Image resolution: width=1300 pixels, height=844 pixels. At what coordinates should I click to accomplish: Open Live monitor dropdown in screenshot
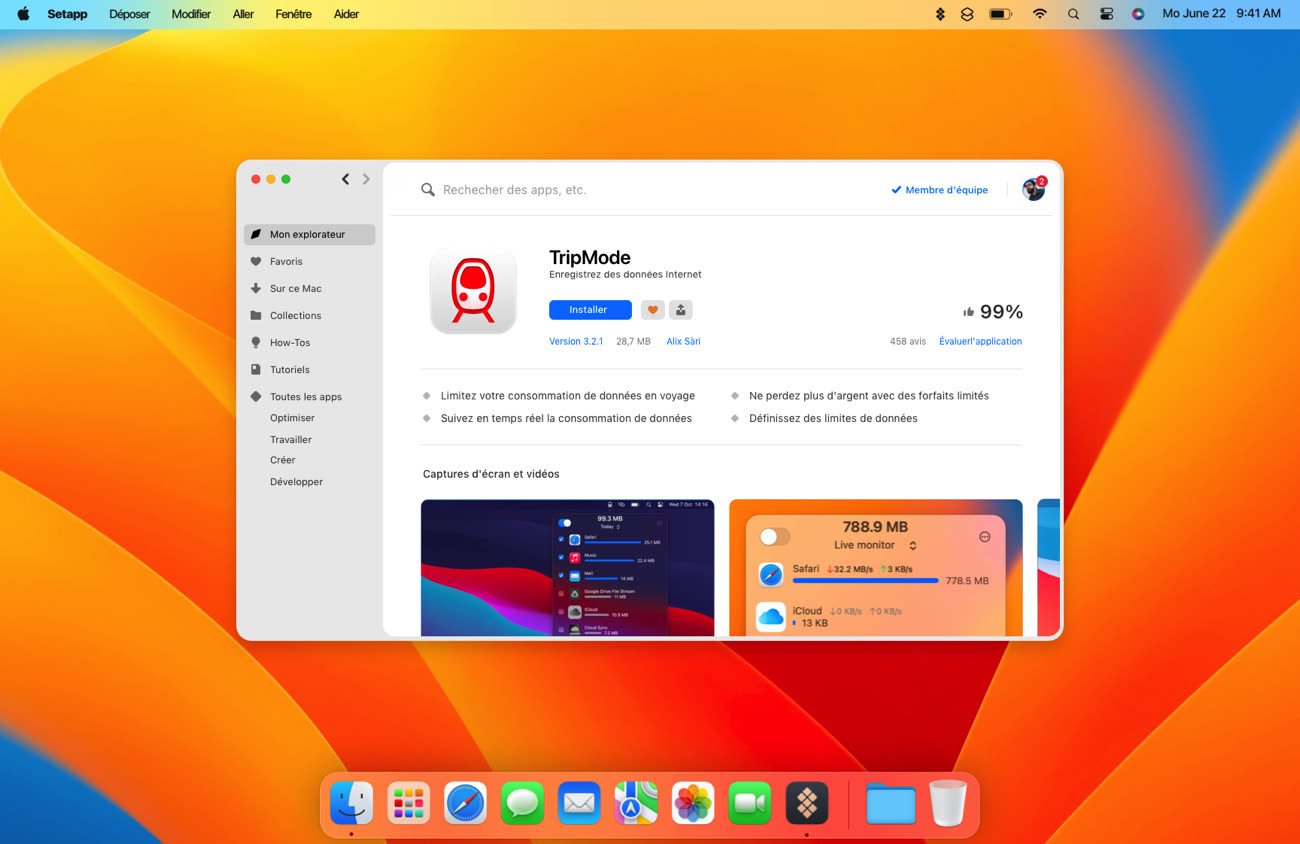(x=876, y=545)
